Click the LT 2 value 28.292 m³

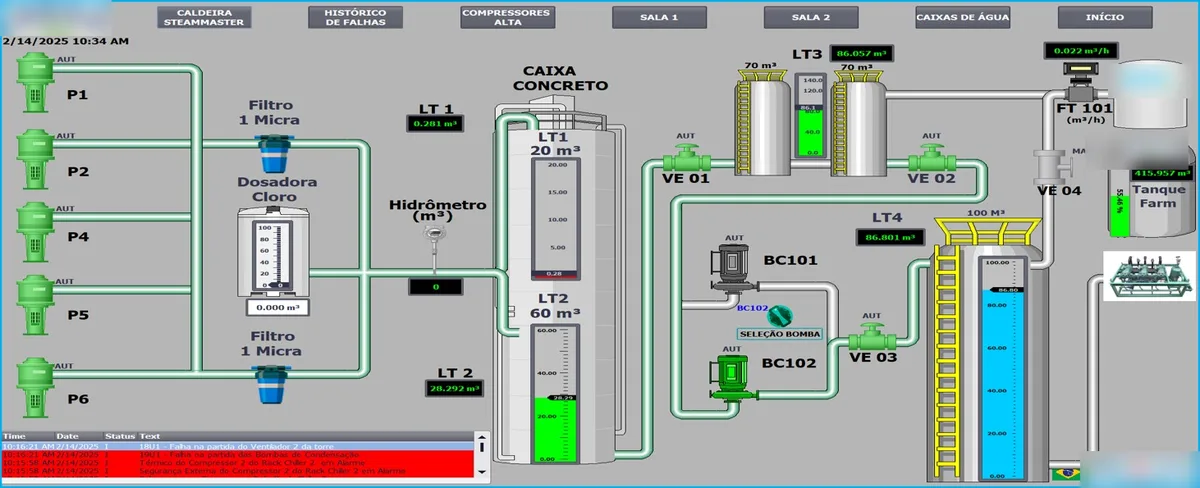[455, 388]
